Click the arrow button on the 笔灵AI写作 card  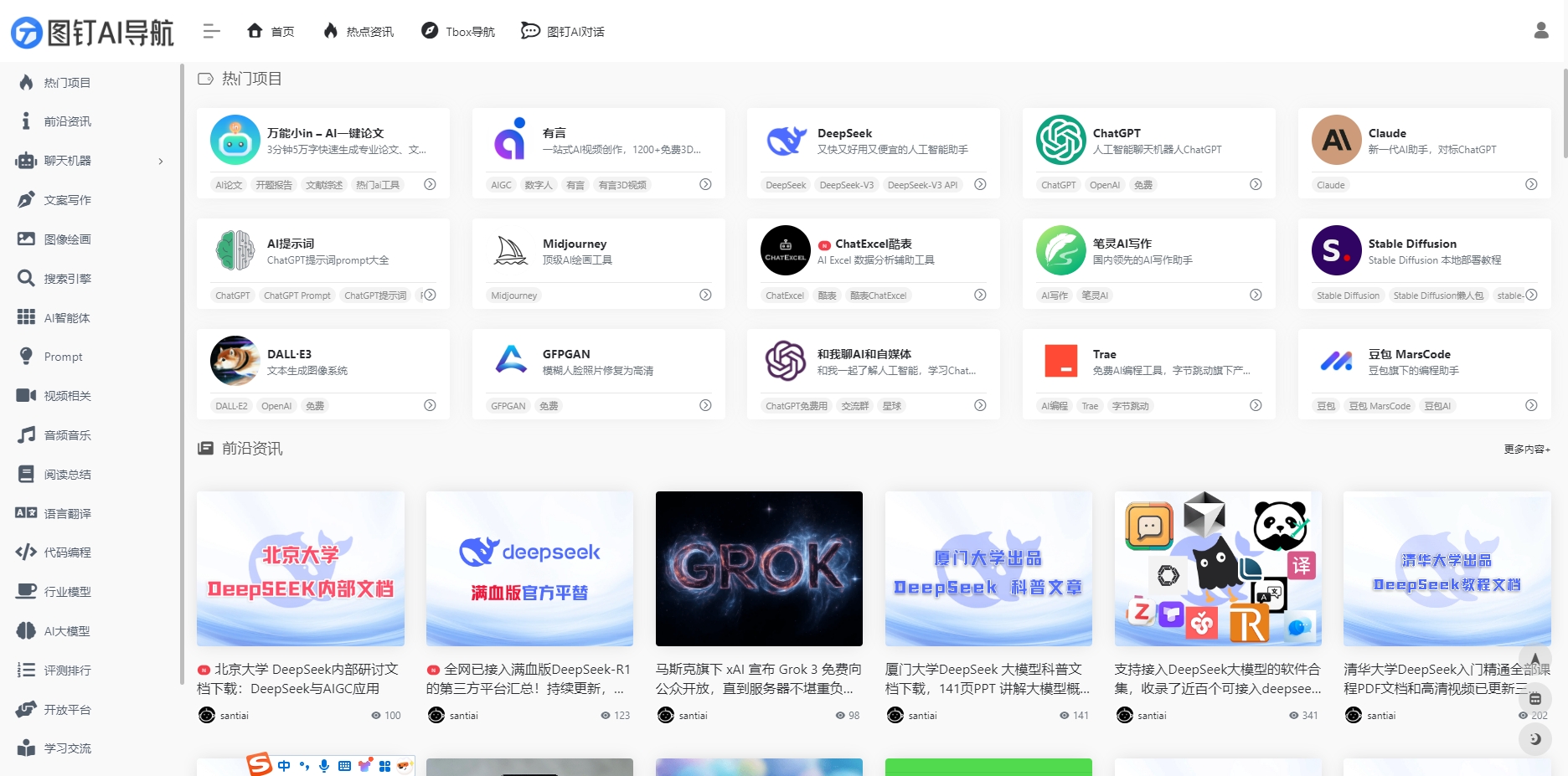pyautogui.click(x=1256, y=295)
